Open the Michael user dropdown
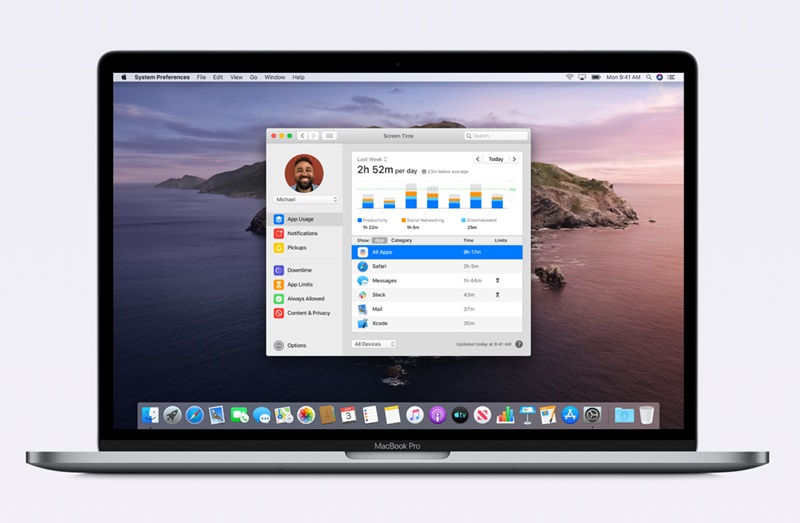Viewport: 800px width, 523px height. (308, 199)
